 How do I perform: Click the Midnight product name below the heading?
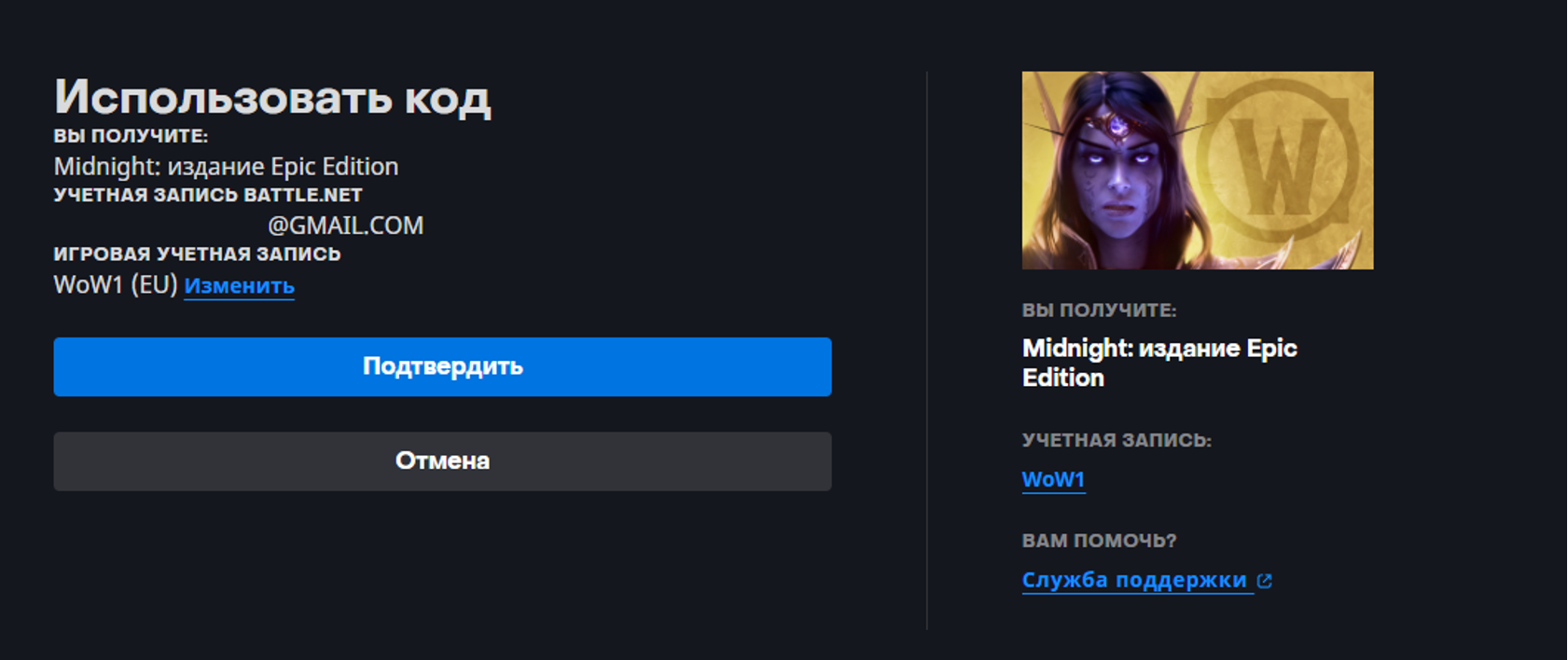point(226,167)
